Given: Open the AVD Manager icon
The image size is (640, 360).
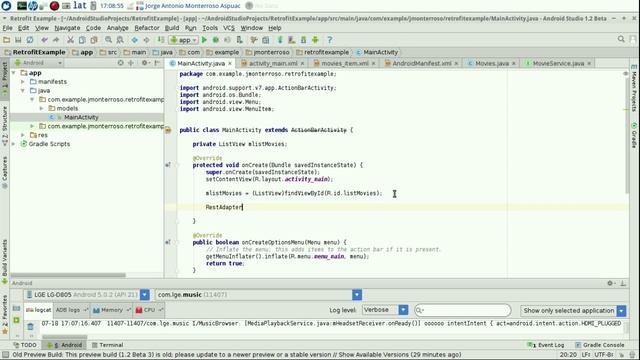Looking at the screenshot, I should (291, 40).
